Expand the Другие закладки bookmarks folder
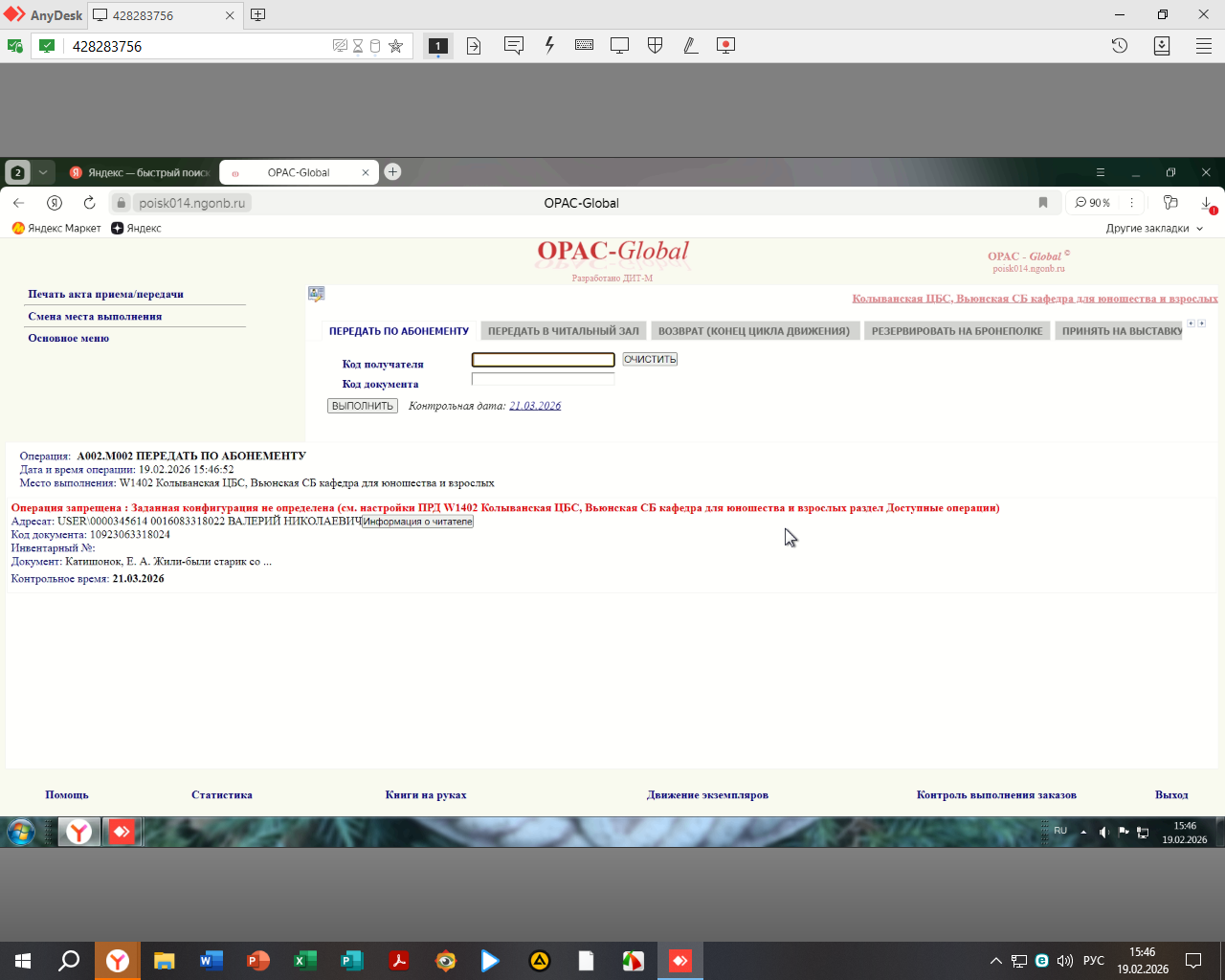Viewport: 1225px width, 980px height. pos(1154,229)
